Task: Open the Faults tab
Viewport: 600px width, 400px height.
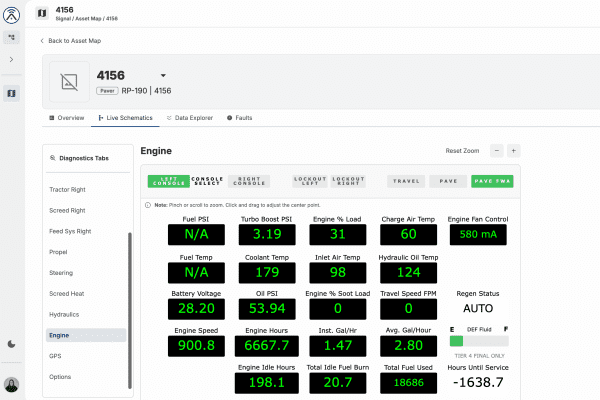Action: [x=239, y=118]
